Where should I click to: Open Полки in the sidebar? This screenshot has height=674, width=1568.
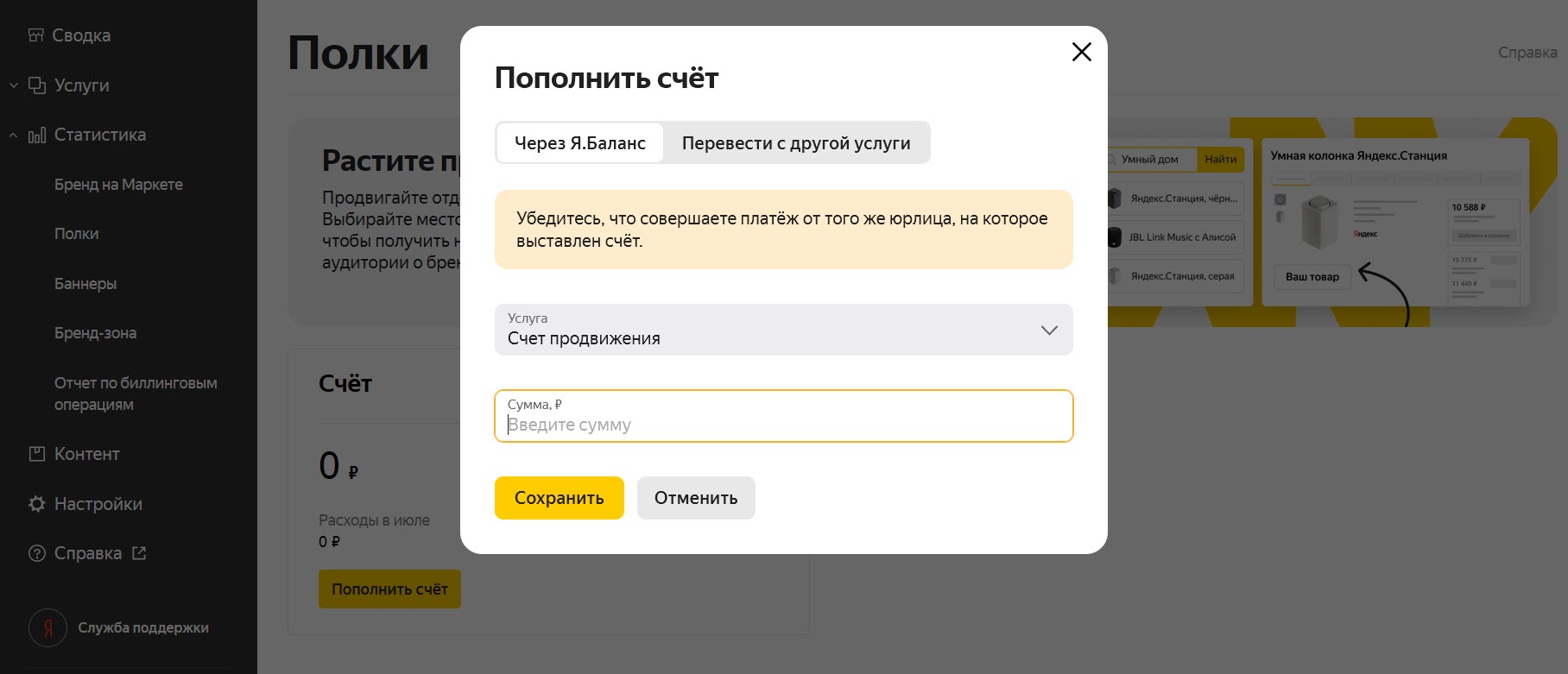point(77,234)
